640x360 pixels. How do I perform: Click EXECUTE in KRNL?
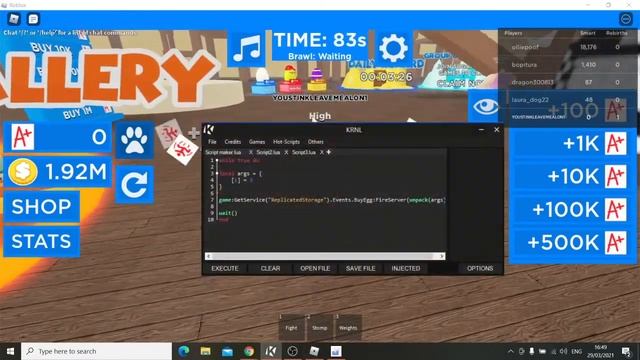[x=225, y=268]
